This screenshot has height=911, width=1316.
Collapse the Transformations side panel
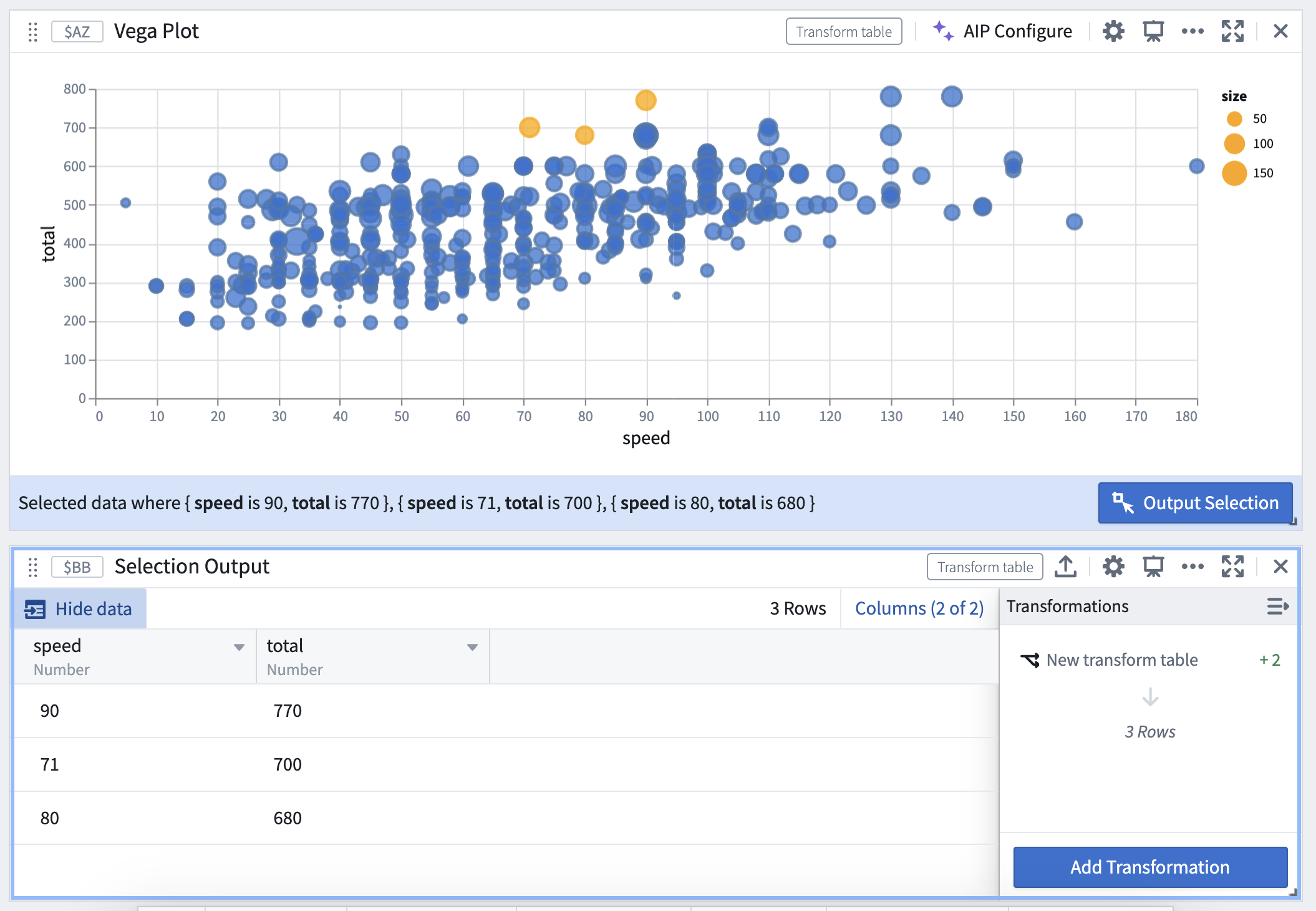pyautogui.click(x=1277, y=607)
